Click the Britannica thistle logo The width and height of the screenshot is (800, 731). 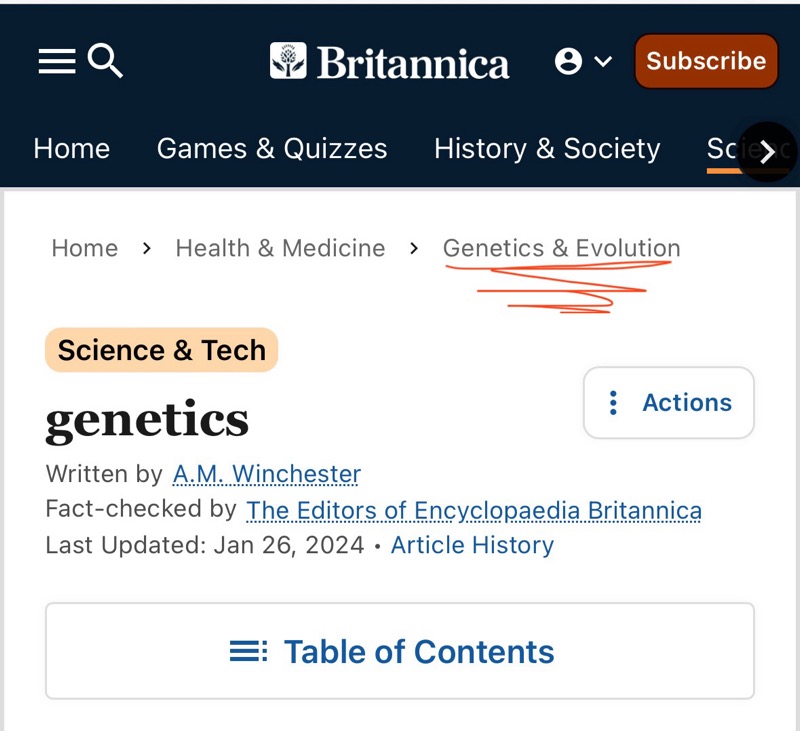(288, 62)
